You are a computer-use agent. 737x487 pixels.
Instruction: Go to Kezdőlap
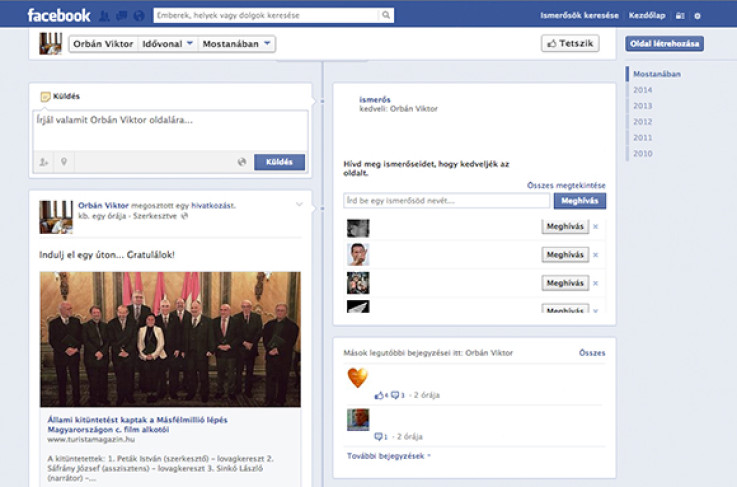[x=647, y=16]
